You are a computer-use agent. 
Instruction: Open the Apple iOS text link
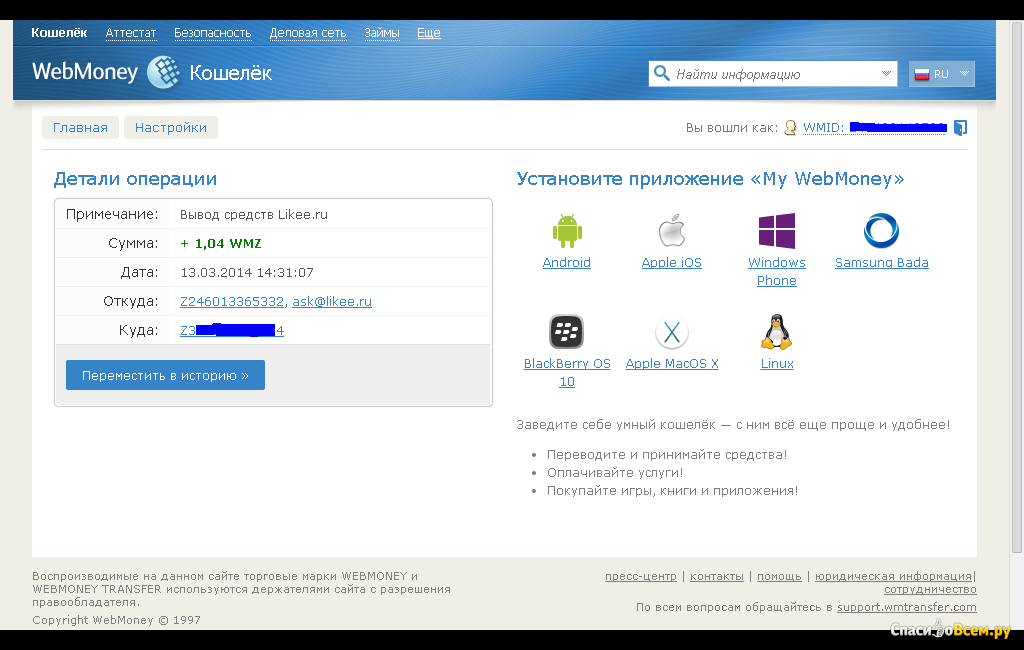(671, 263)
